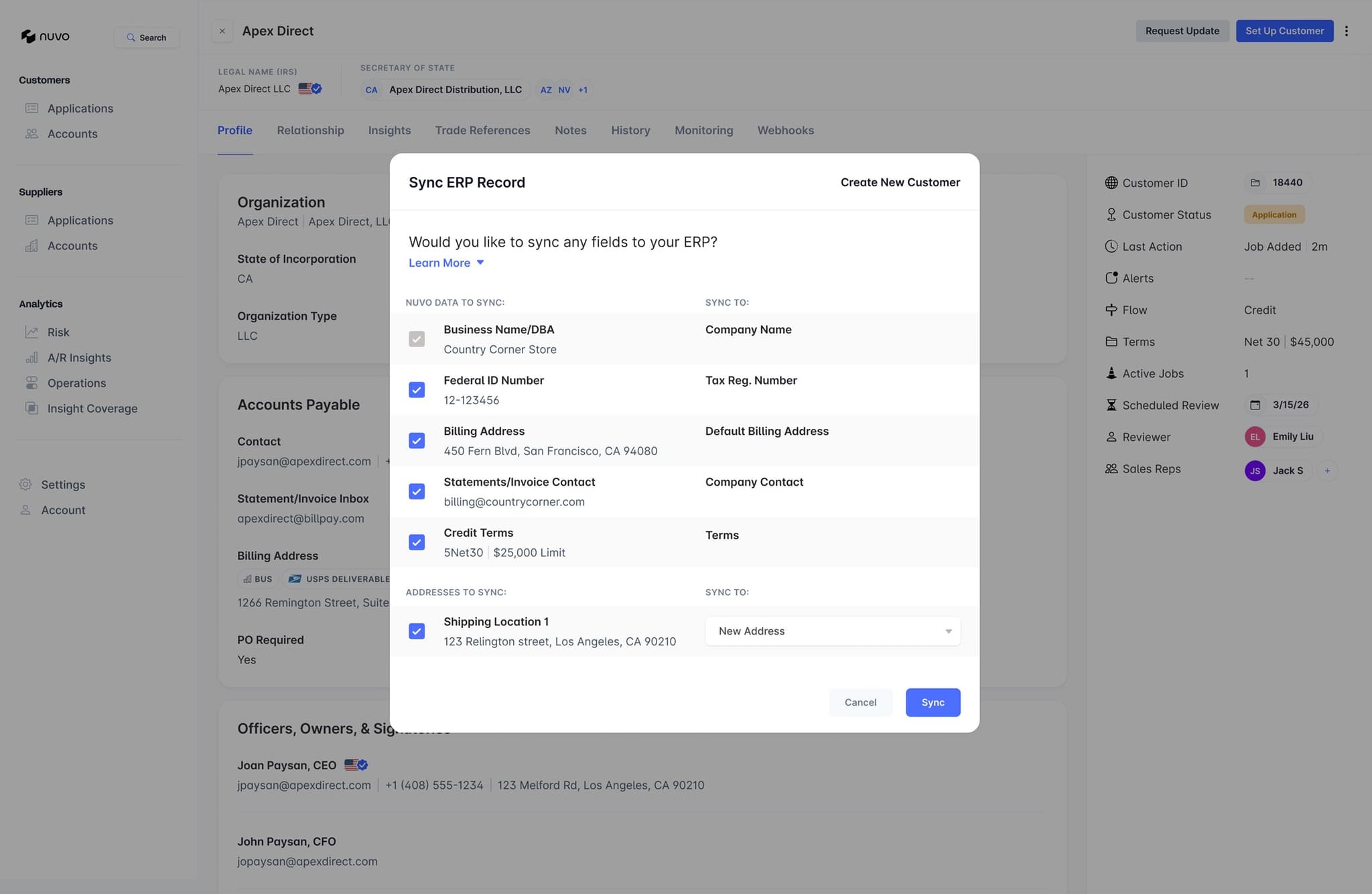Open the Operations icon
The image size is (1372, 894).
pyautogui.click(x=31, y=383)
